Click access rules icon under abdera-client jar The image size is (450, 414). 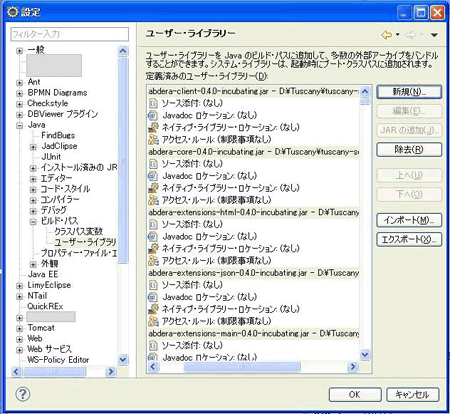[x=153, y=139]
